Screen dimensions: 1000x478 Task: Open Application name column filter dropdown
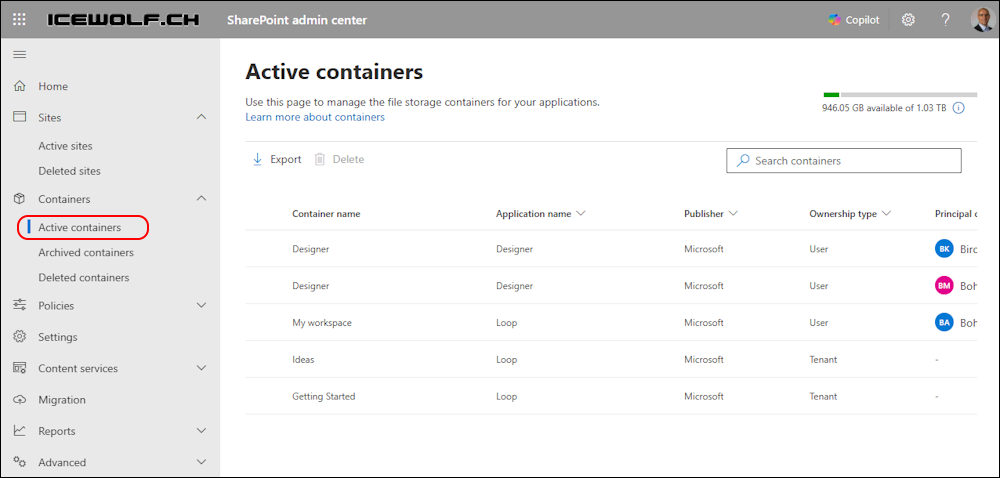pyautogui.click(x=580, y=214)
